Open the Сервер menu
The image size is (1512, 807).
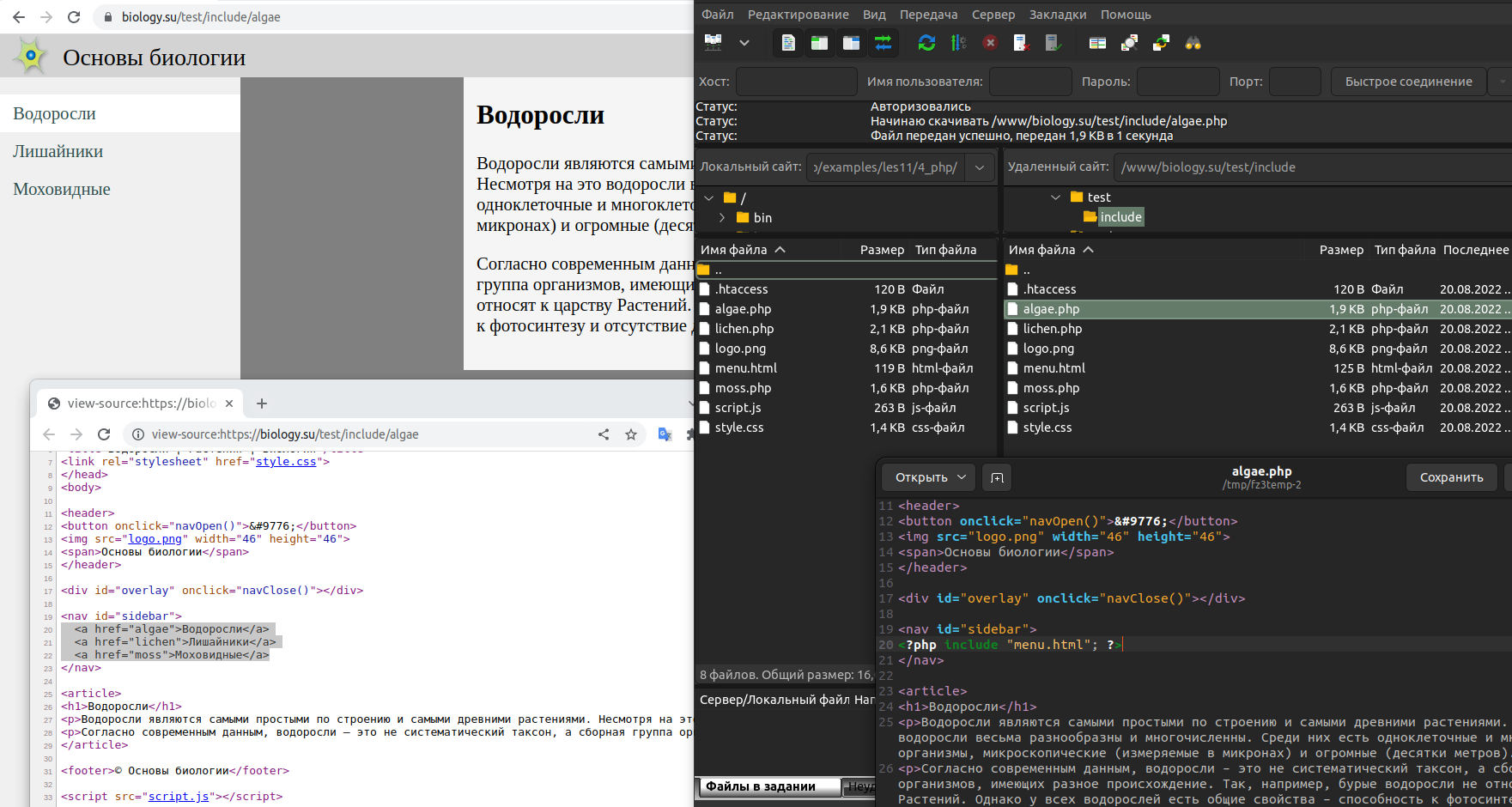(993, 15)
